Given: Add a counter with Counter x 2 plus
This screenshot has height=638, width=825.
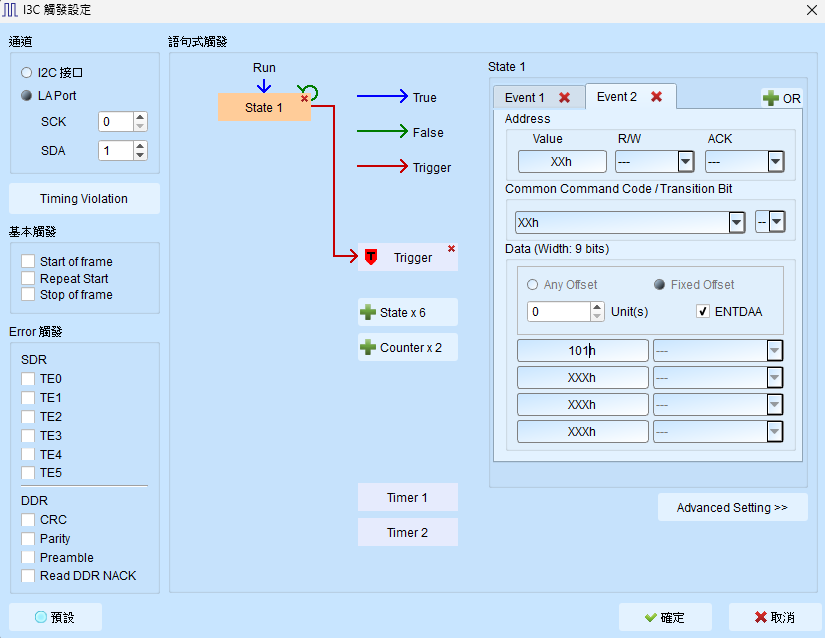Looking at the screenshot, I should pos(368,348).
